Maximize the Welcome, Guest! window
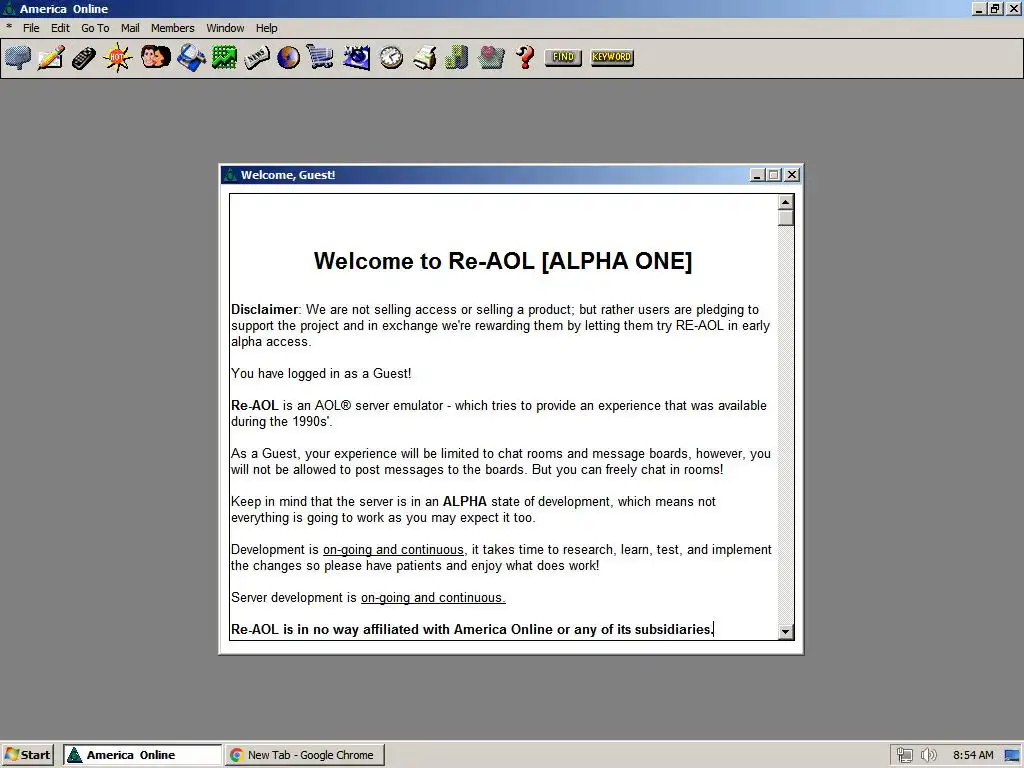Image resolution: width=1024 pixels, height=768 pixels. 774,175
